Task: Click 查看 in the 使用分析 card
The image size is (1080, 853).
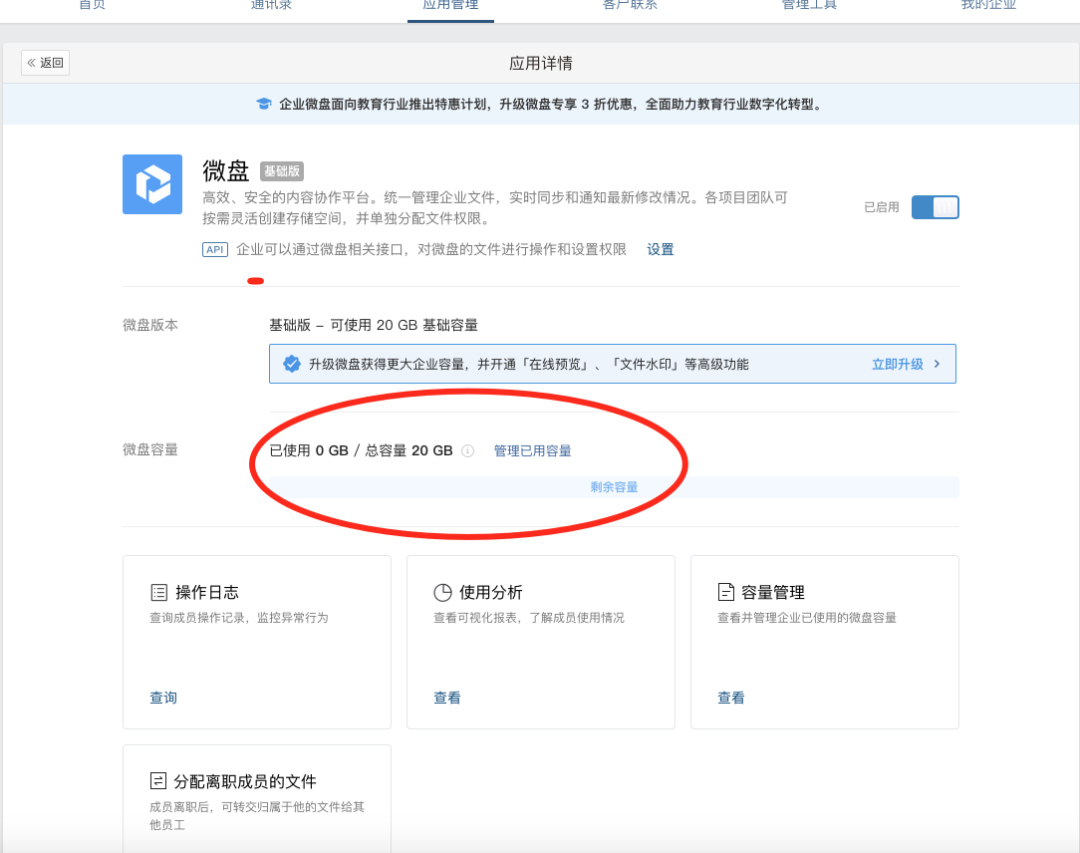Action: click(447, 698)
